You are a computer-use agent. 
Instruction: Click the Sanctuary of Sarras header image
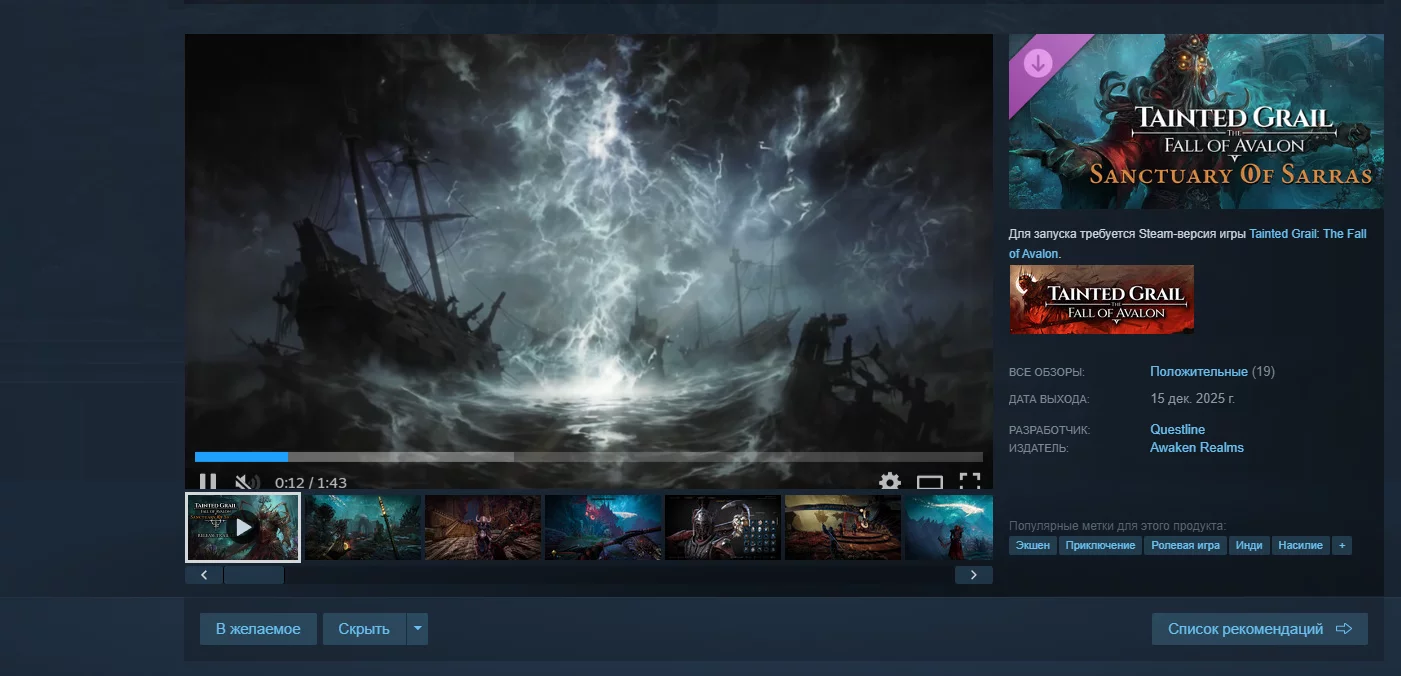pos(1196,121)
